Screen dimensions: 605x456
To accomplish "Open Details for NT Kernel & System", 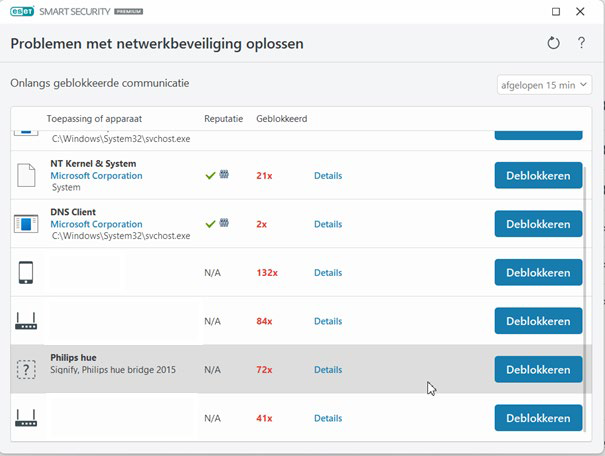I will 327,176.
